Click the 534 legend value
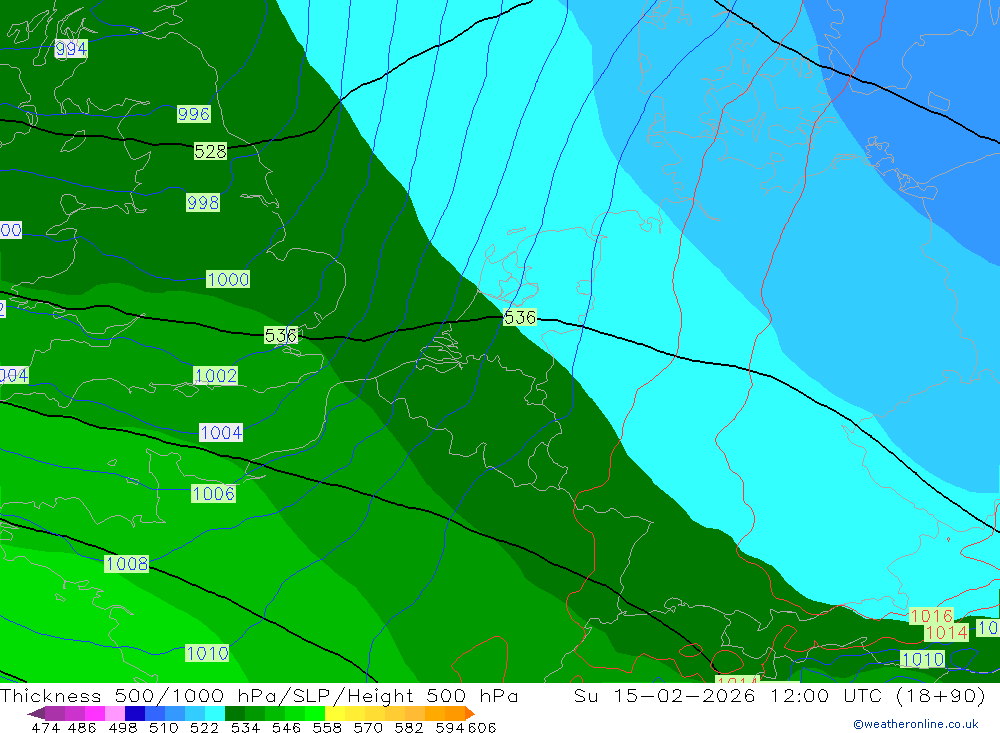Viewport: 1000px width, 733px height. click(245, 728)
